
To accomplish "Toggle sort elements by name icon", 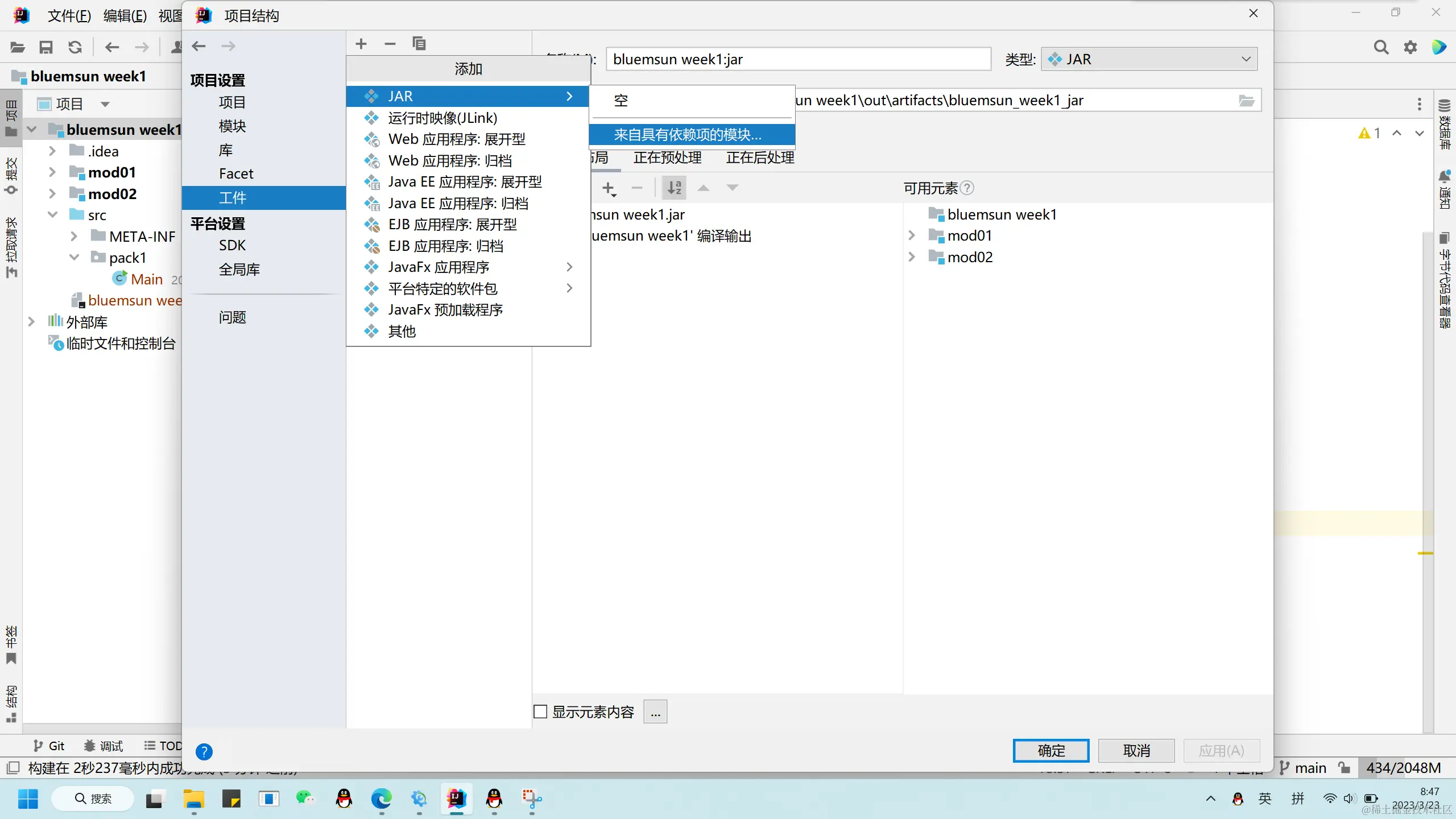I will coord(674,188).
